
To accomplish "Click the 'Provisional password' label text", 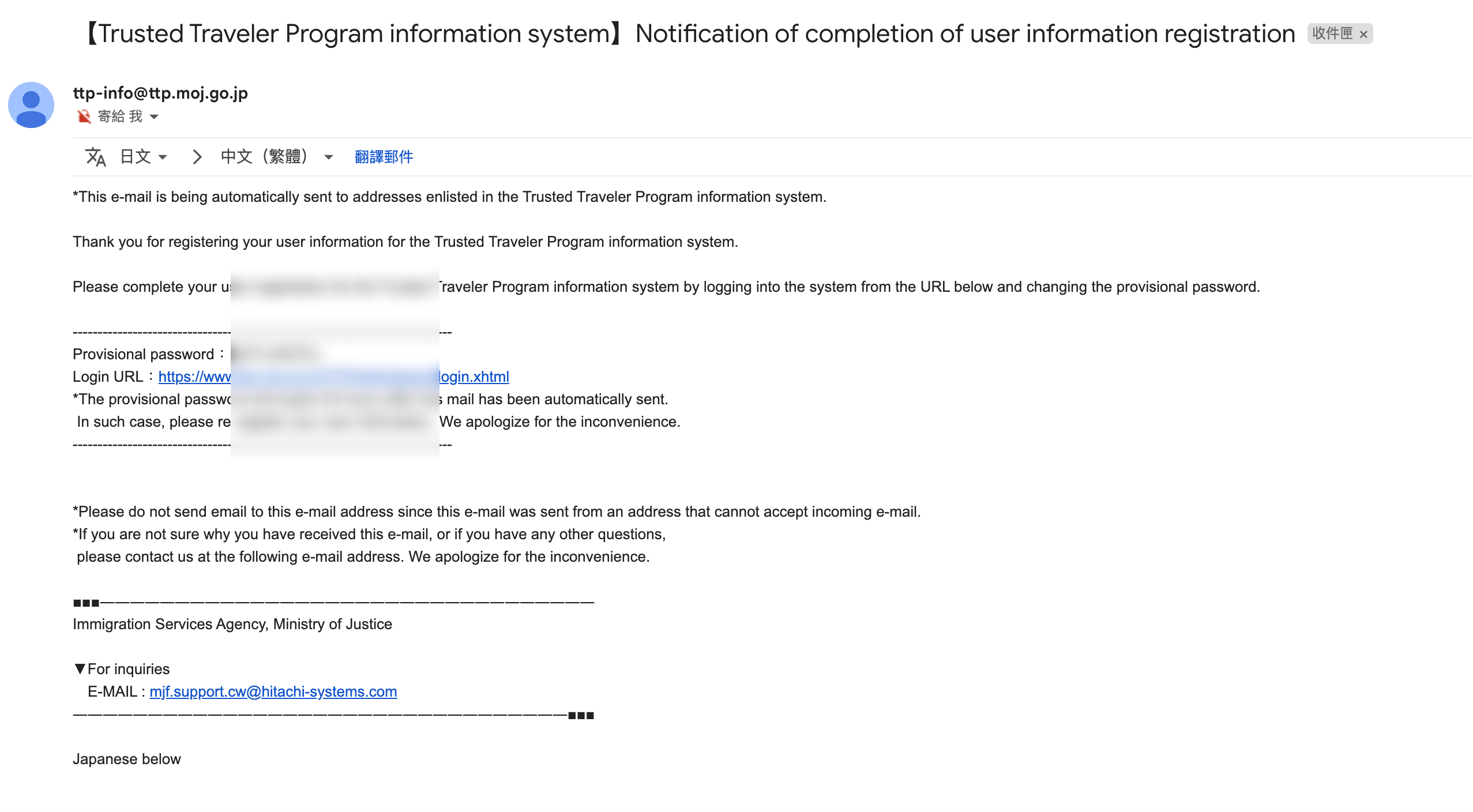I will 144,354.
